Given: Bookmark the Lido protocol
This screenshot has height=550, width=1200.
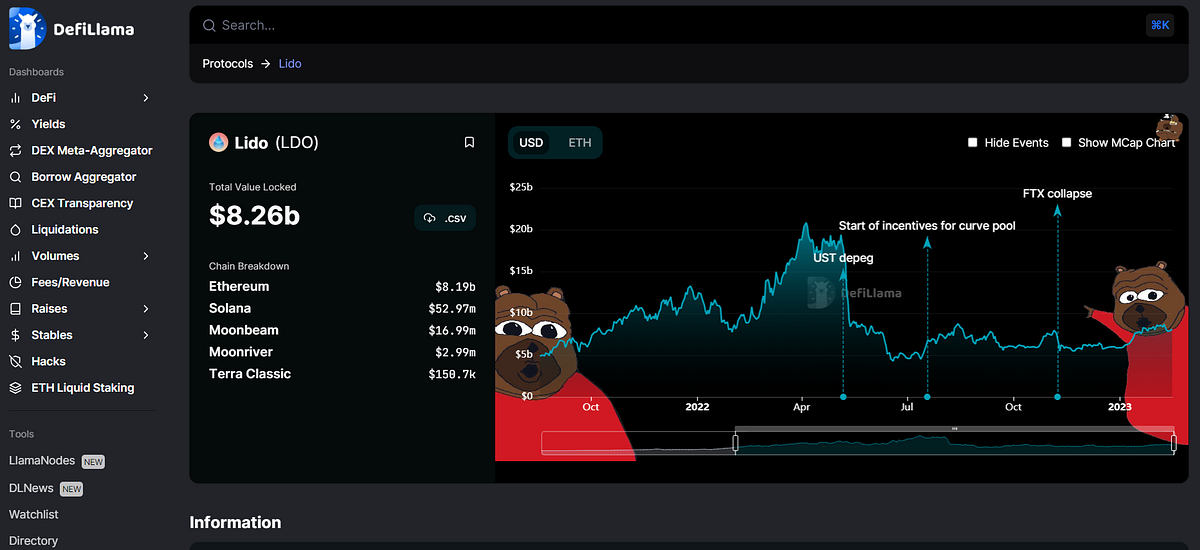Looking at the screenshot, I should [469, 143].
